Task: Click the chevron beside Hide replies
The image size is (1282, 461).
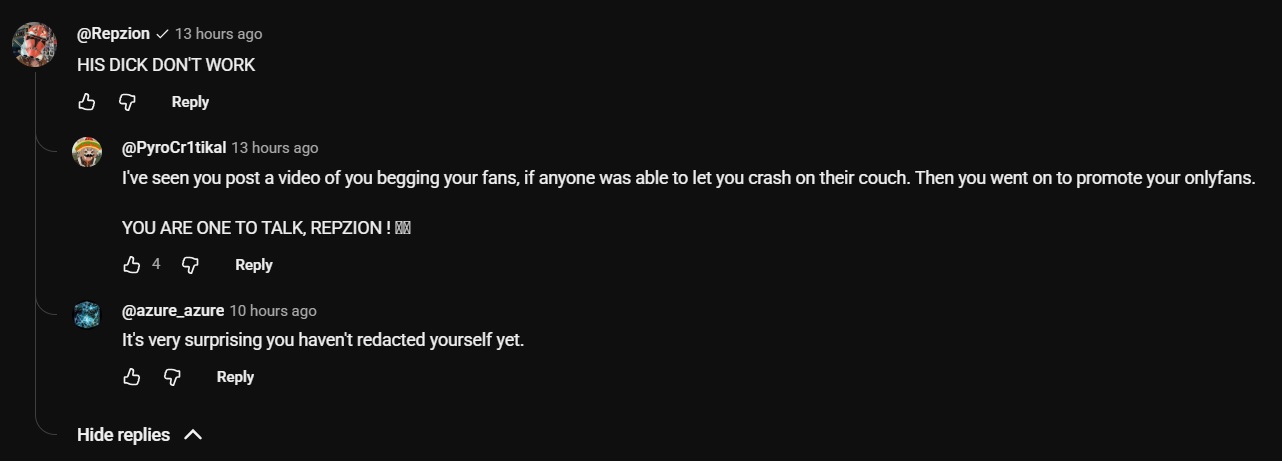Action: (194, 435)
